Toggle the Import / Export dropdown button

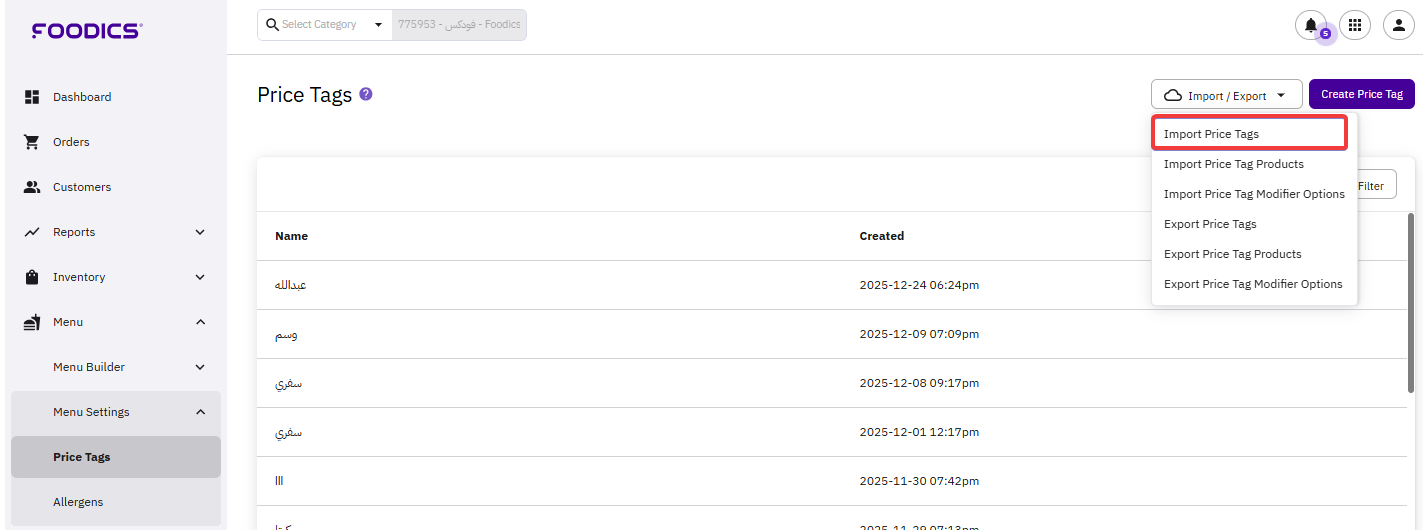[x=1226, y=95]
